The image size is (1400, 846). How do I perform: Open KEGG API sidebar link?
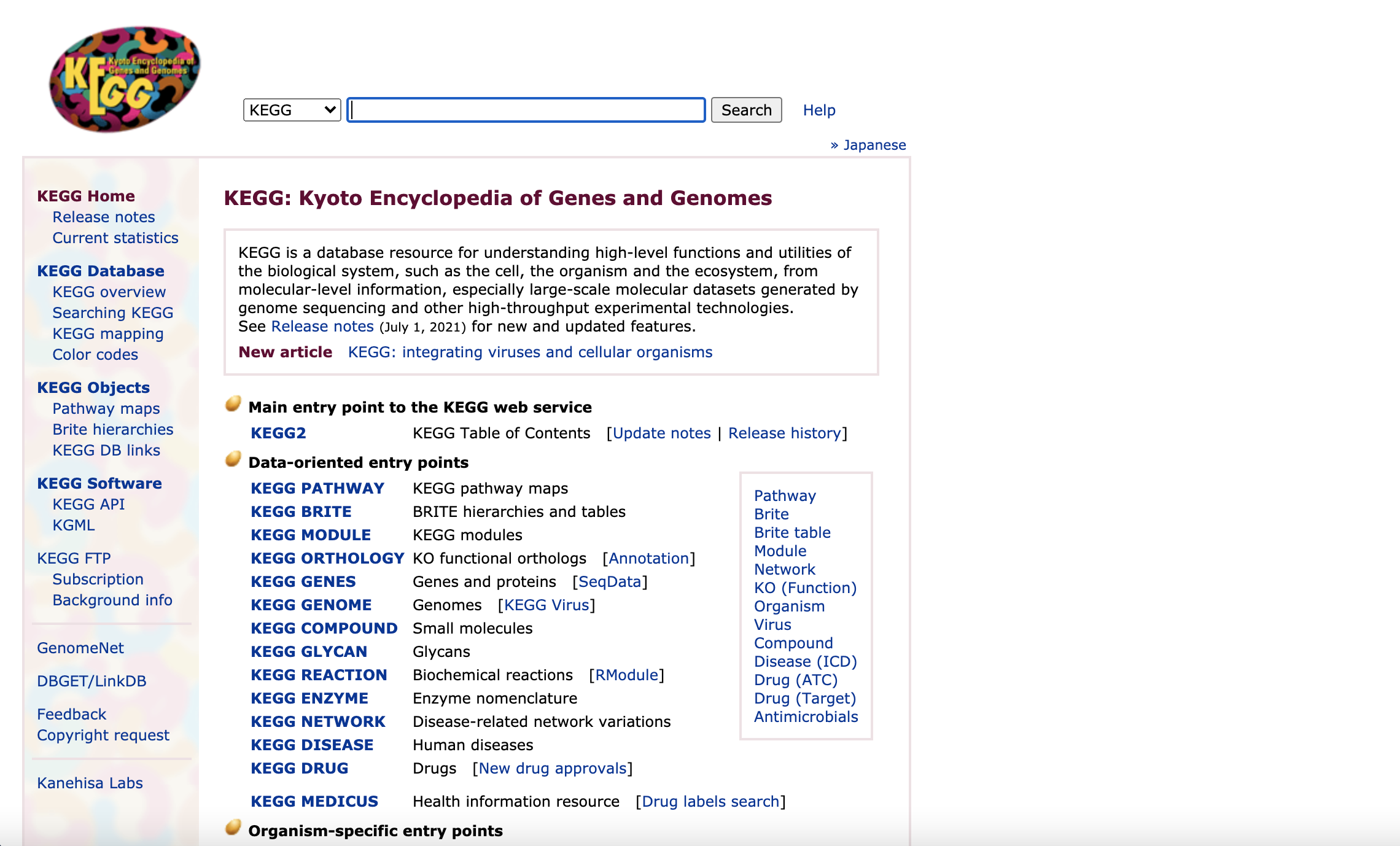point(88,504)
